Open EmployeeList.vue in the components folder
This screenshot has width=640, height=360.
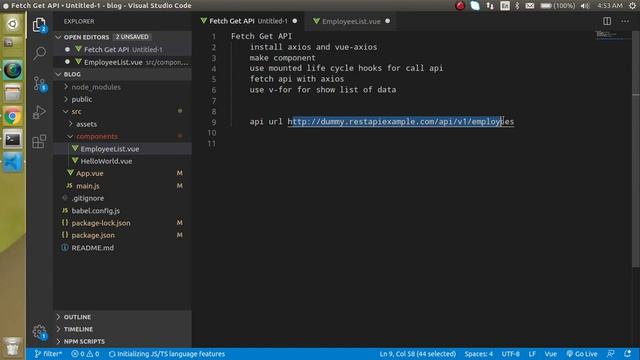[x=122, y=149]
